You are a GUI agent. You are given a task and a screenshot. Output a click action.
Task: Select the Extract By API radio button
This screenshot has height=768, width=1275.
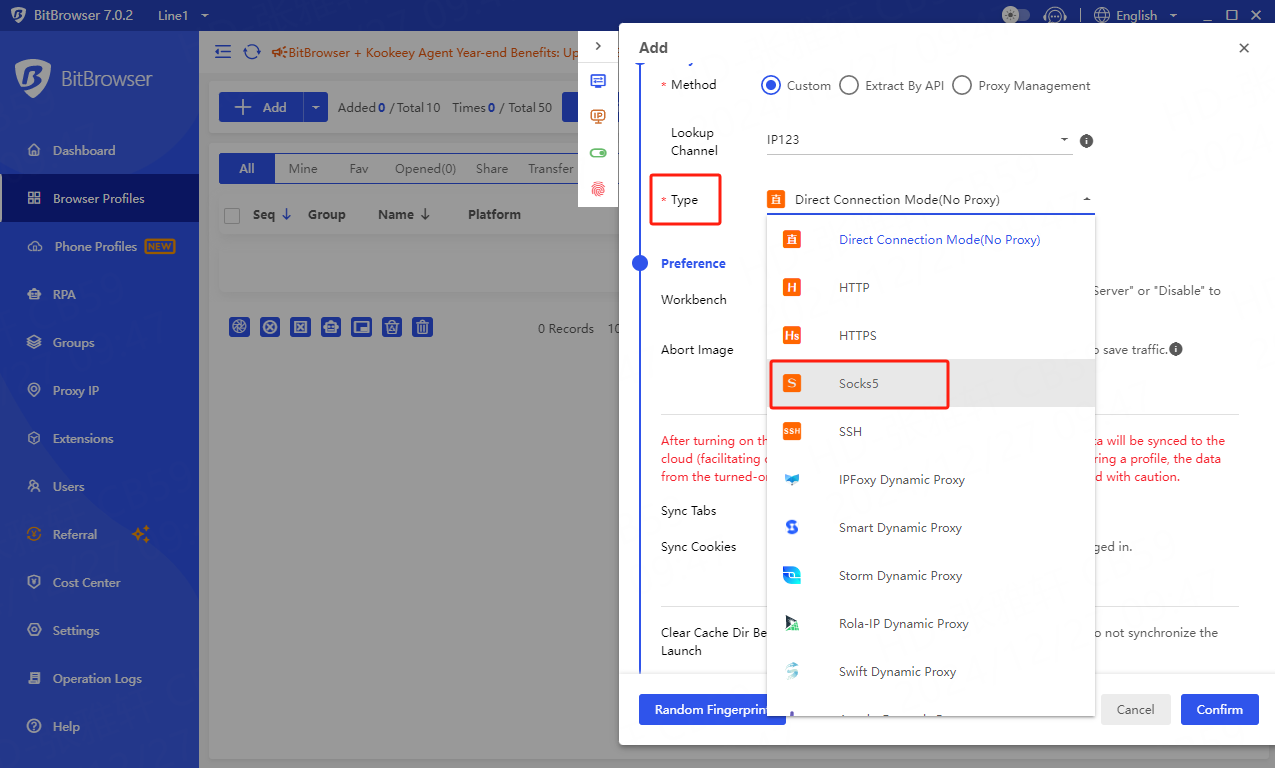pyautogui.click(x=849, y=86)
